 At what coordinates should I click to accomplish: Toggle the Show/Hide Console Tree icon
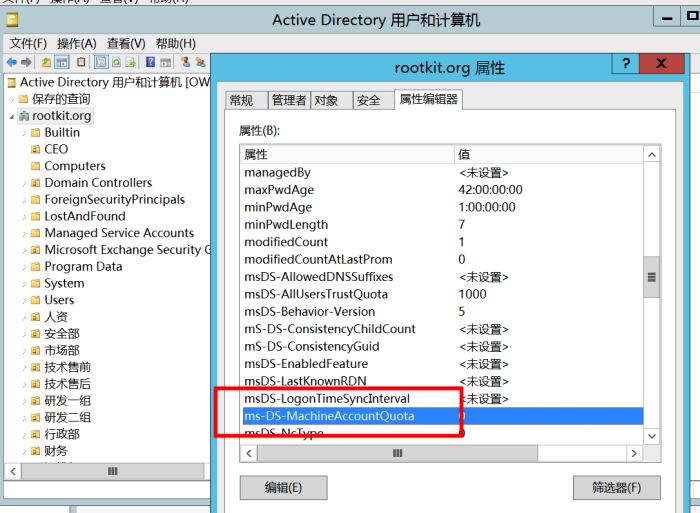[x=62, y=62]
